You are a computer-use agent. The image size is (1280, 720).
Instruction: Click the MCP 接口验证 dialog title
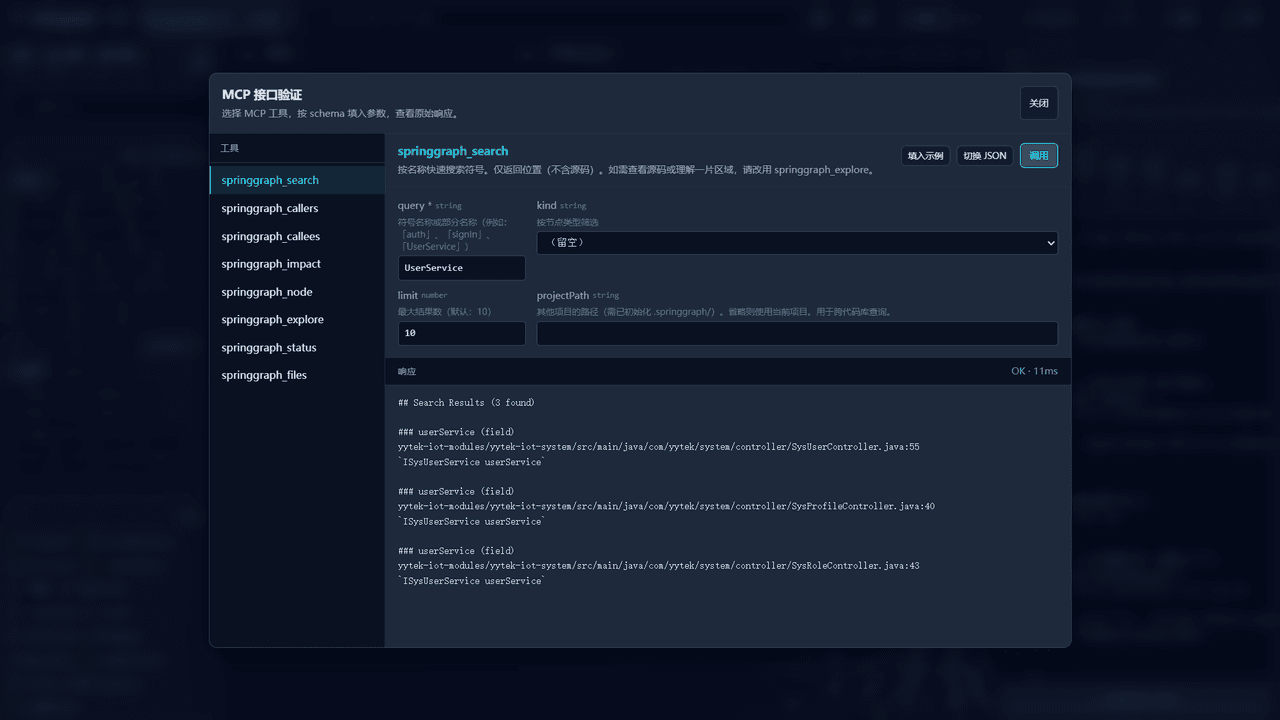pyautogui.click(x=262, y=95)
